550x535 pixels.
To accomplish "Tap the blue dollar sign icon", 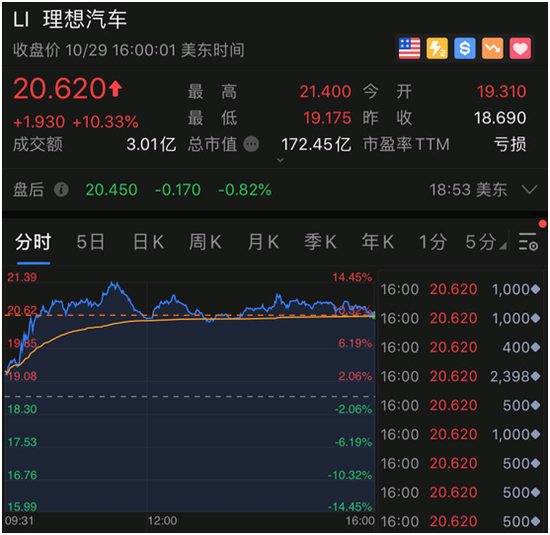I will (x=465, y=48).
